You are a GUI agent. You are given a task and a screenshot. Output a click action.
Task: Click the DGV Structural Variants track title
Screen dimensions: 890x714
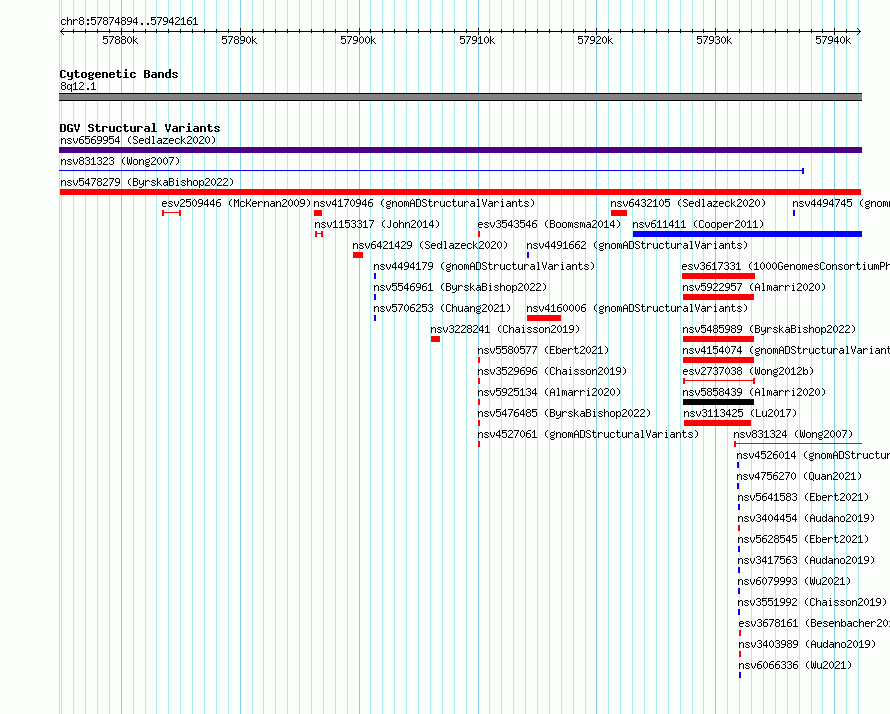(140, 128)
